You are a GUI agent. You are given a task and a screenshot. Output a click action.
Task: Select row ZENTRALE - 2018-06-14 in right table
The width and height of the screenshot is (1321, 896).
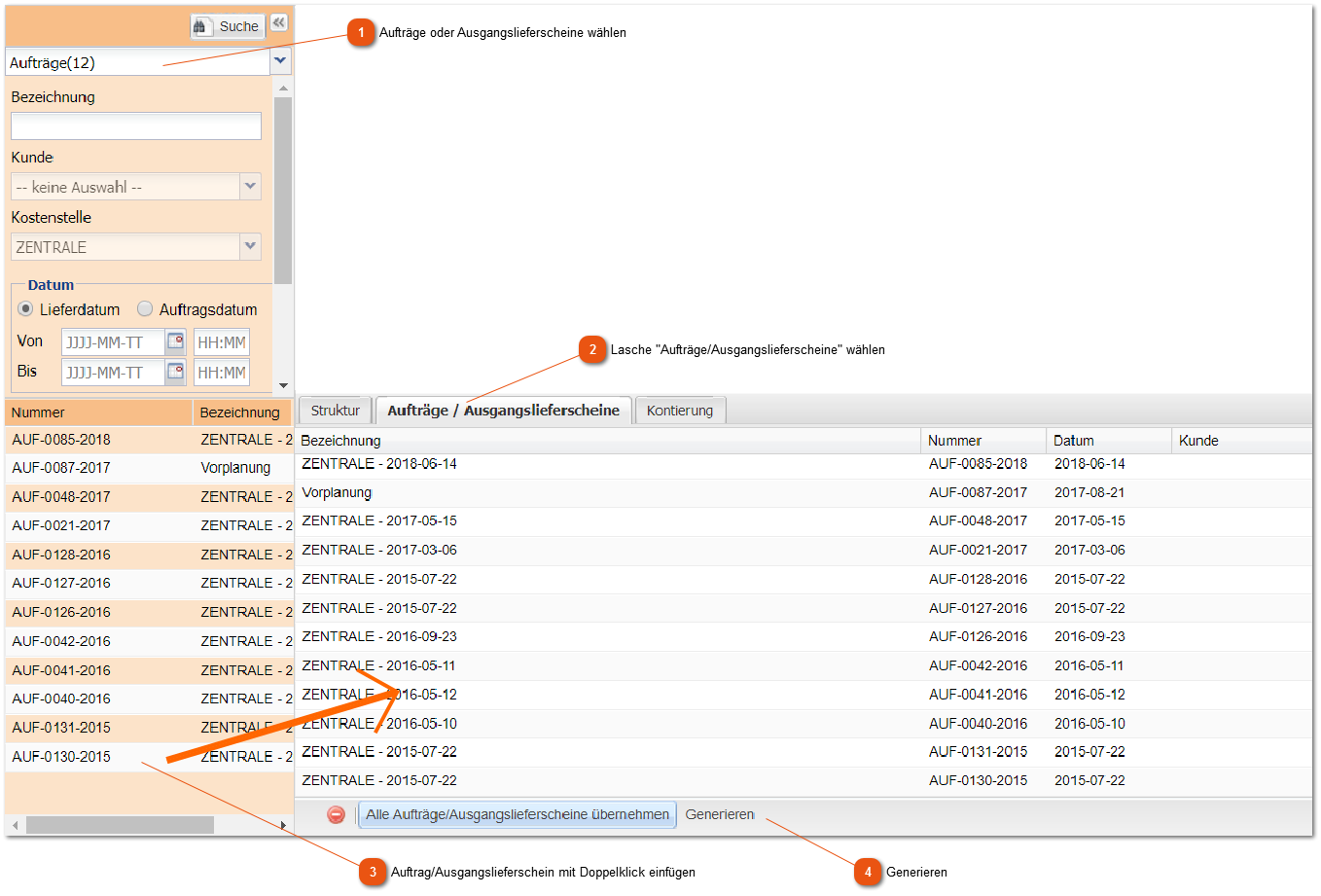[x=803, y=464]
